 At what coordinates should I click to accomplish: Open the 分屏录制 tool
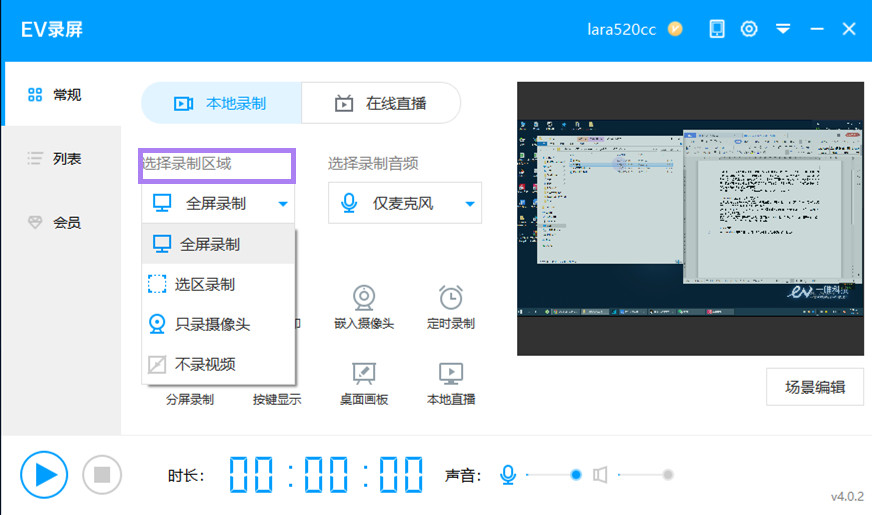point(190,399)
